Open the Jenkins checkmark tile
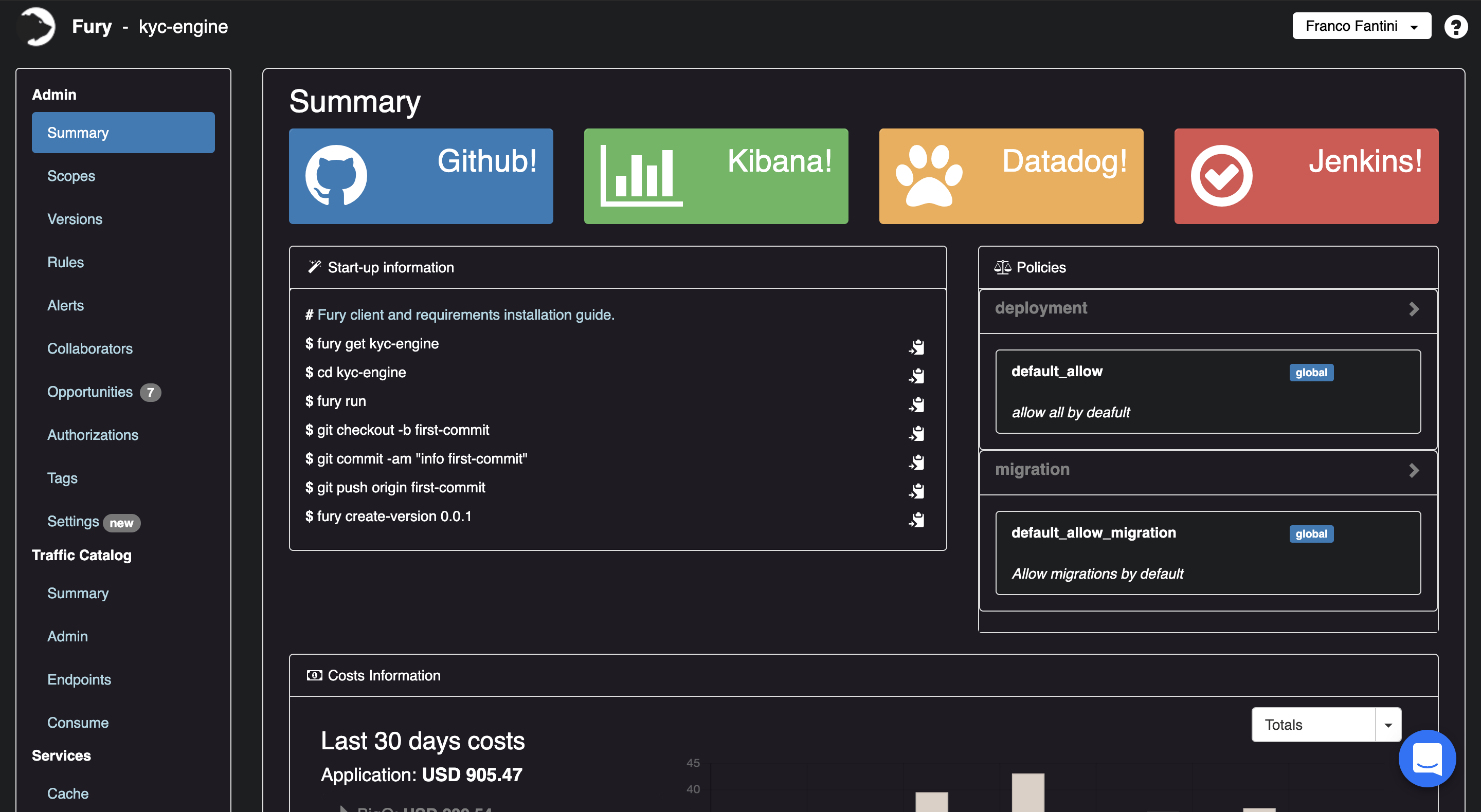This screenshot has height=812, width=1481. 1306,176
